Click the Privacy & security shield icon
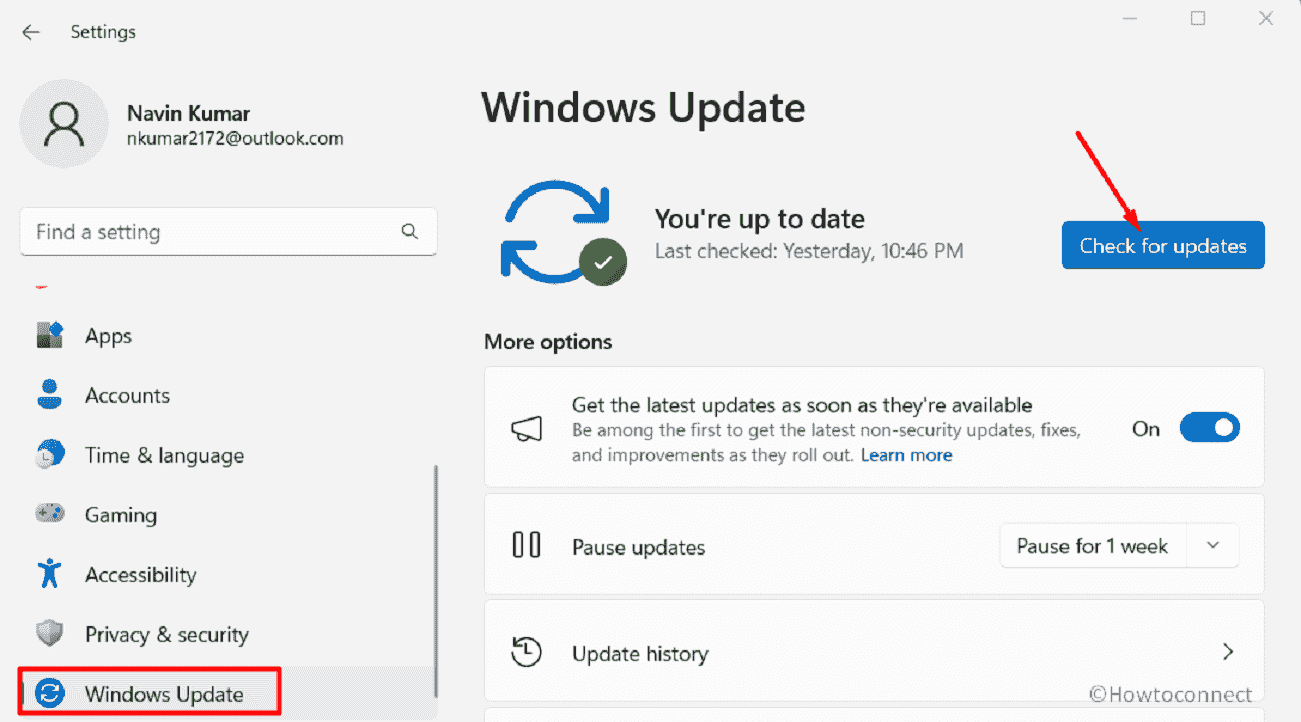The width and height of the screenshot is (1301, 722). coord(49,634)
